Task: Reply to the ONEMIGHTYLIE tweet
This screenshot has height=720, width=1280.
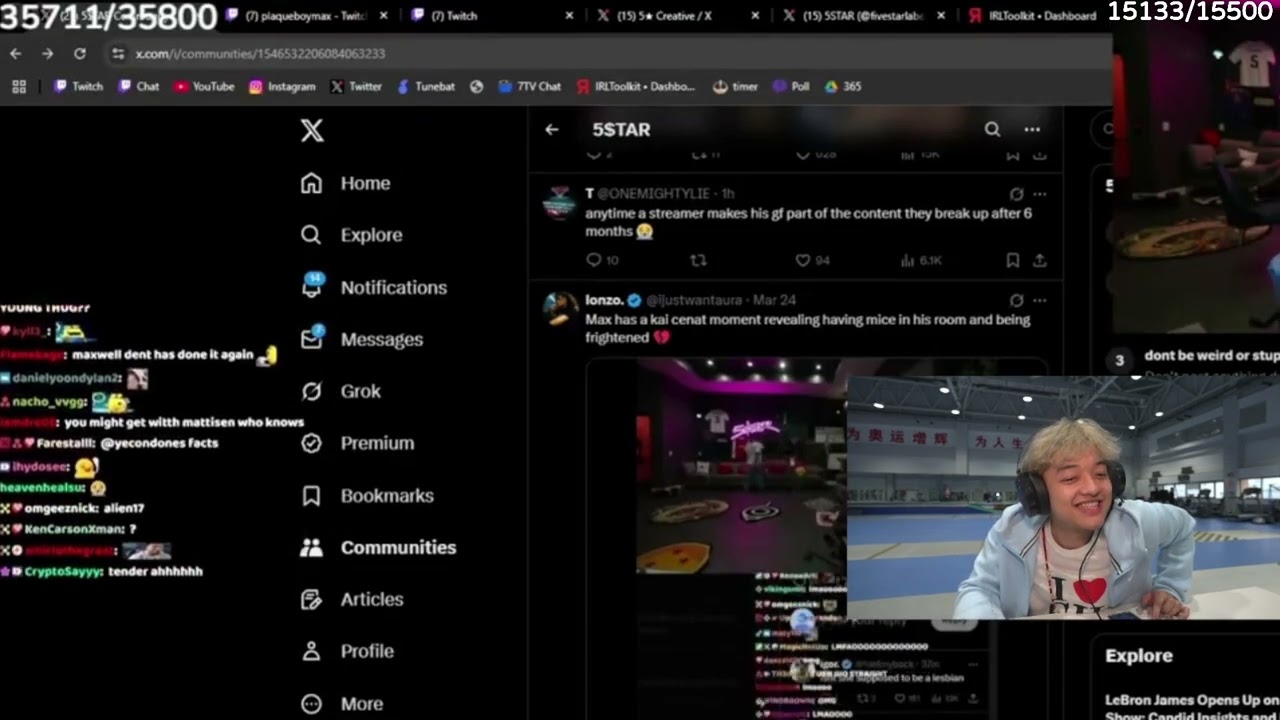Action: pos(602,260)
